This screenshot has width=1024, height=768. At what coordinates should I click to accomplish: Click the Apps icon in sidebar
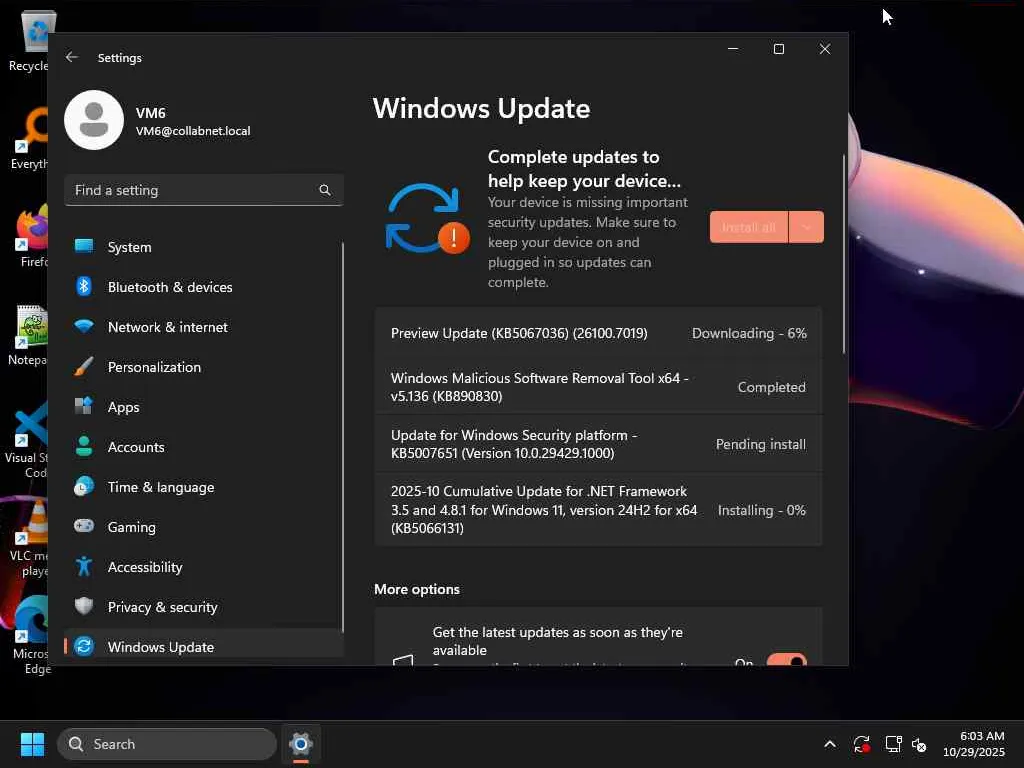(84, 406)
